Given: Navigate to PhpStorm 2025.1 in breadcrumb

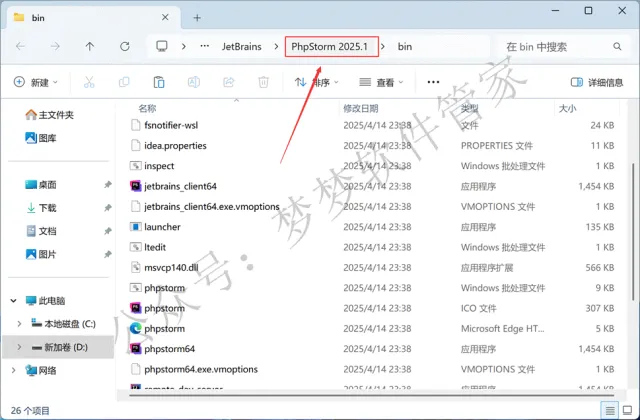Looking at the screenshot, I should click(330, 47).
